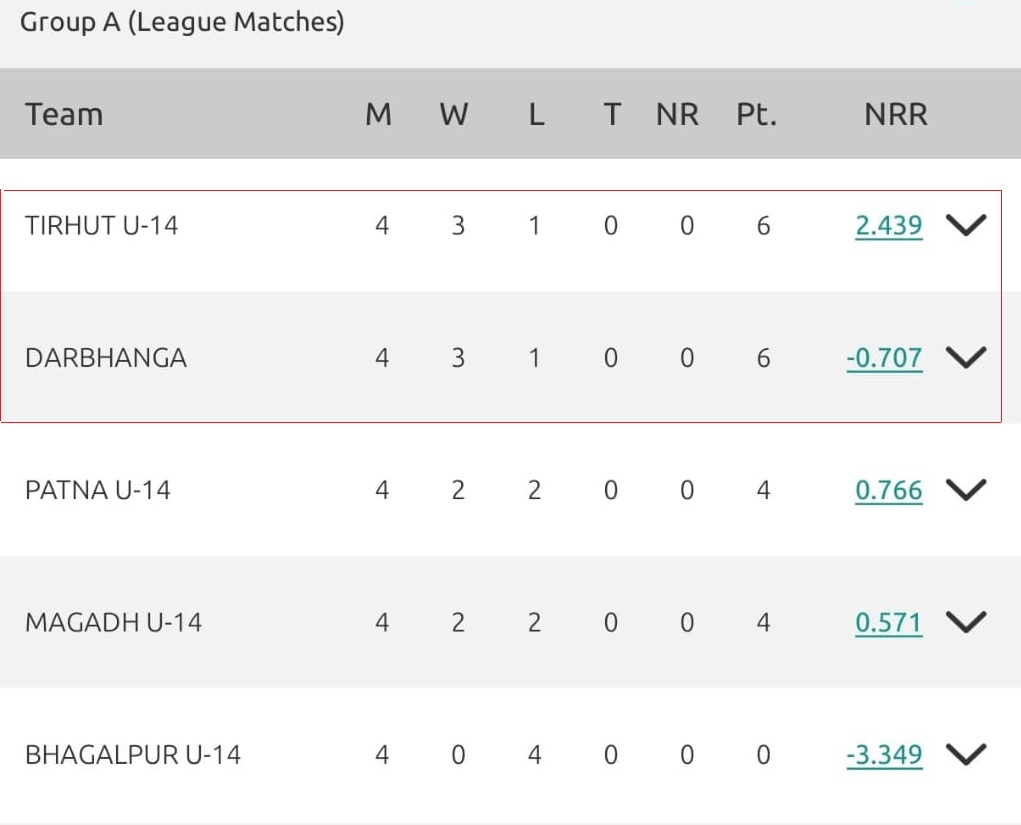1021x825 pixels.
Task: Expand the MAGADH U-14 row chevron
Action: pyautogui.click(x=965, y=622)
